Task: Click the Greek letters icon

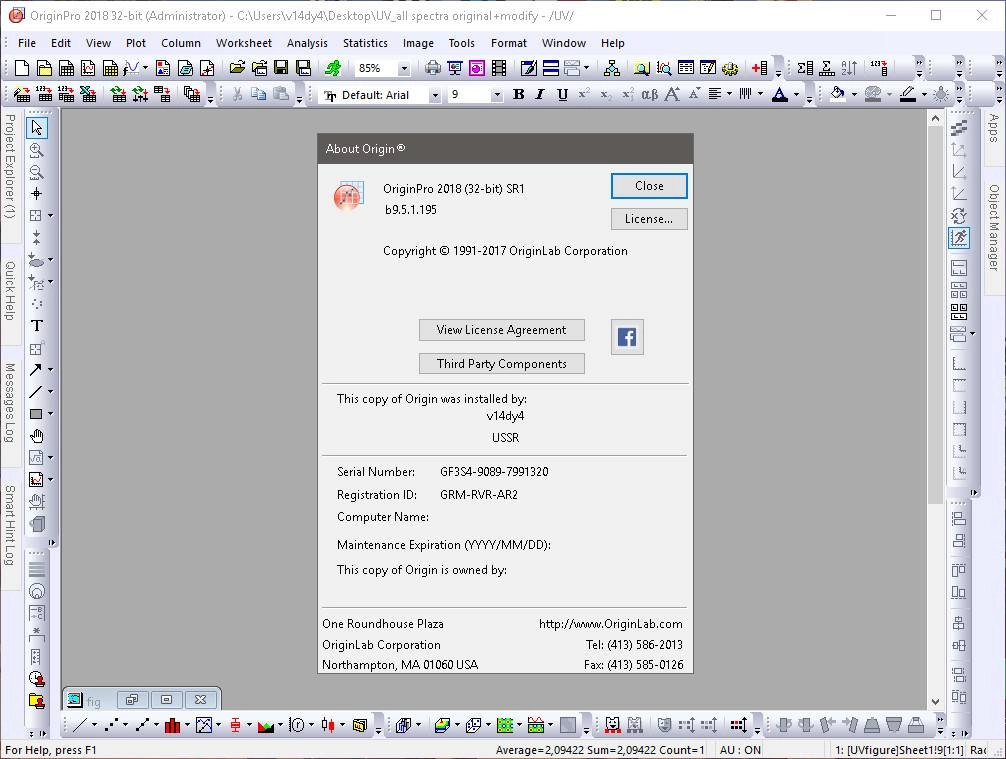Action: click(x=650, y=95)
